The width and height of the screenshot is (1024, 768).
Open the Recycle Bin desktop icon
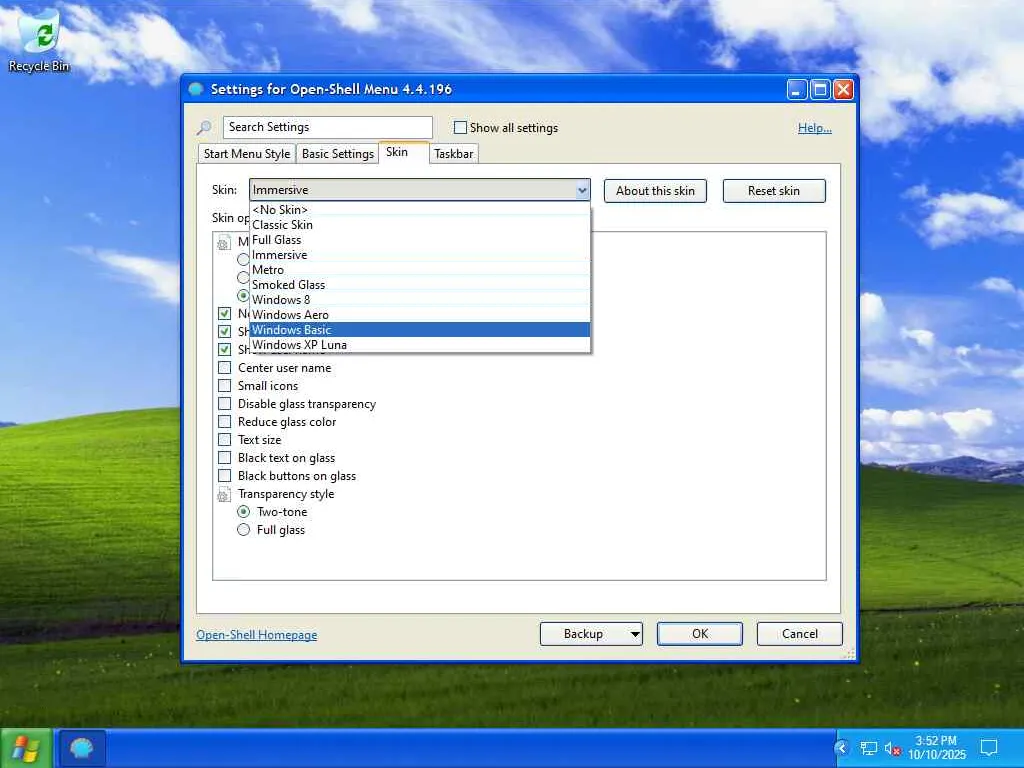(39, 39)
